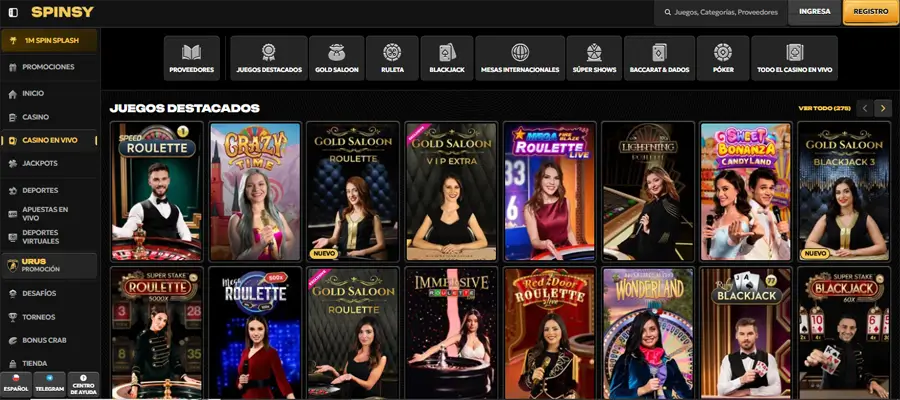This screenshot has width=900, height=400.
Task: Open the Lightning Roulette game thumbnail
Action: (648, 192)
